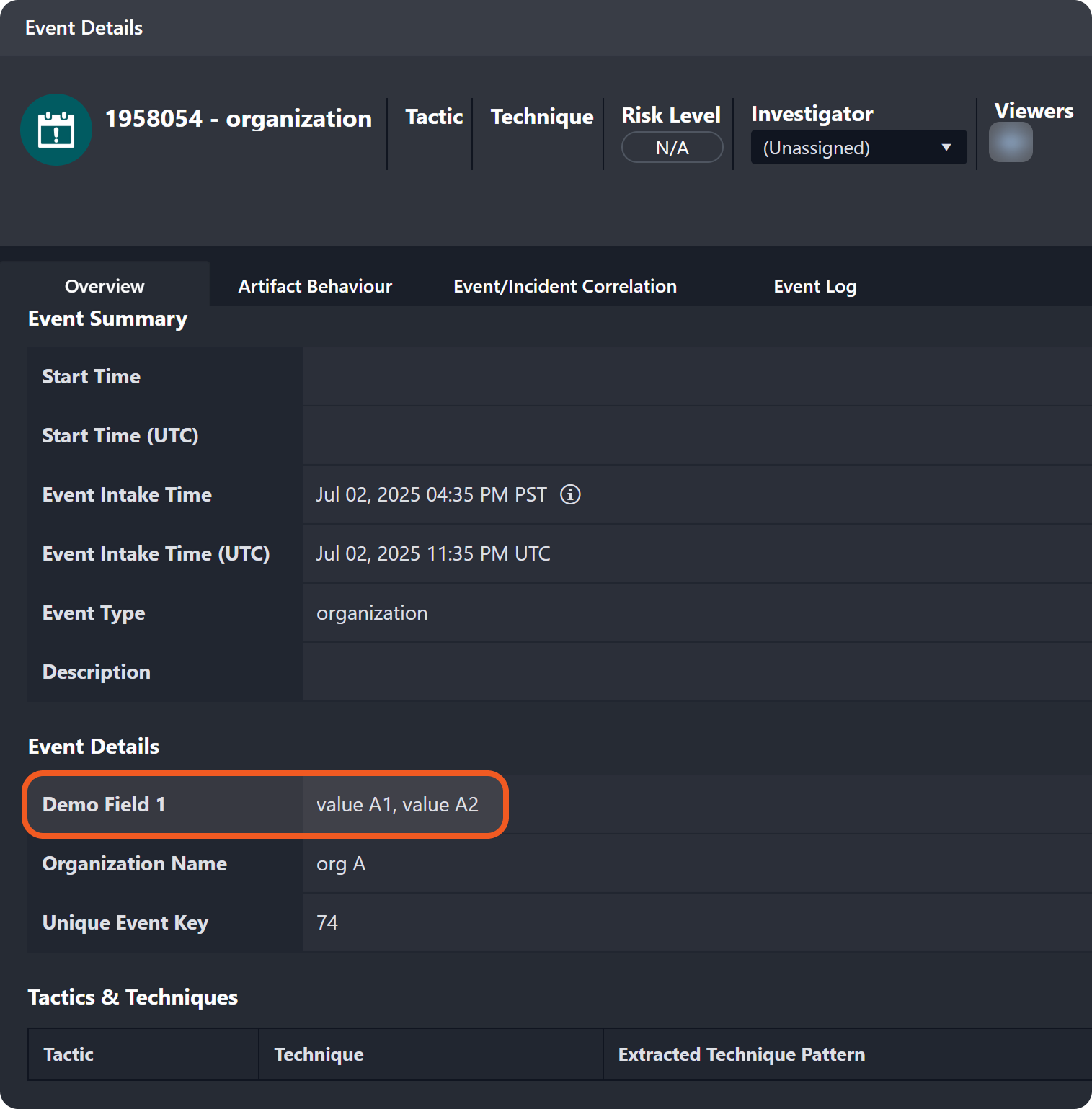Switch to the Overview tab
The image size is (1092, 1109).
(x=105, y=286)
